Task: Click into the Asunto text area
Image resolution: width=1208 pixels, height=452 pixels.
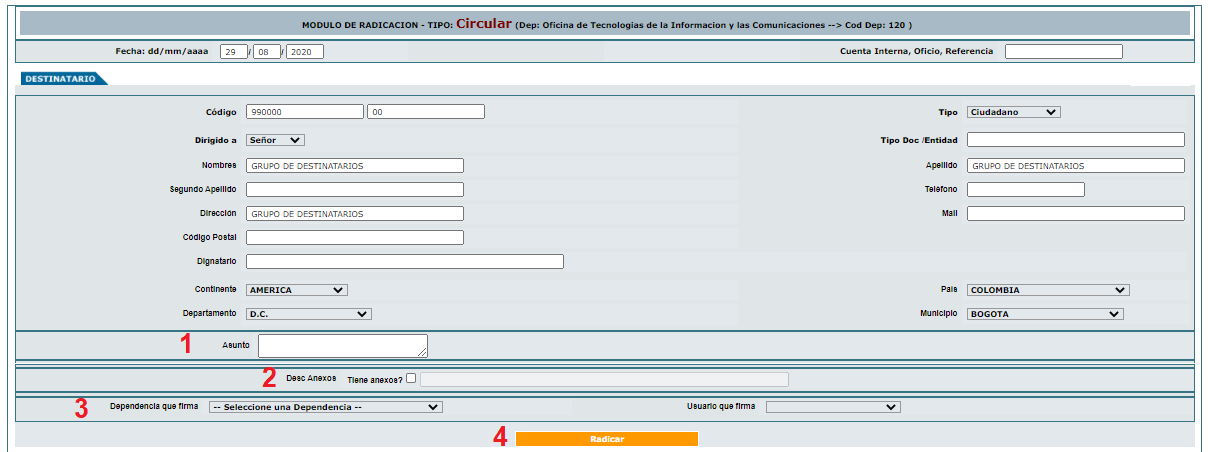Action: 342,345
